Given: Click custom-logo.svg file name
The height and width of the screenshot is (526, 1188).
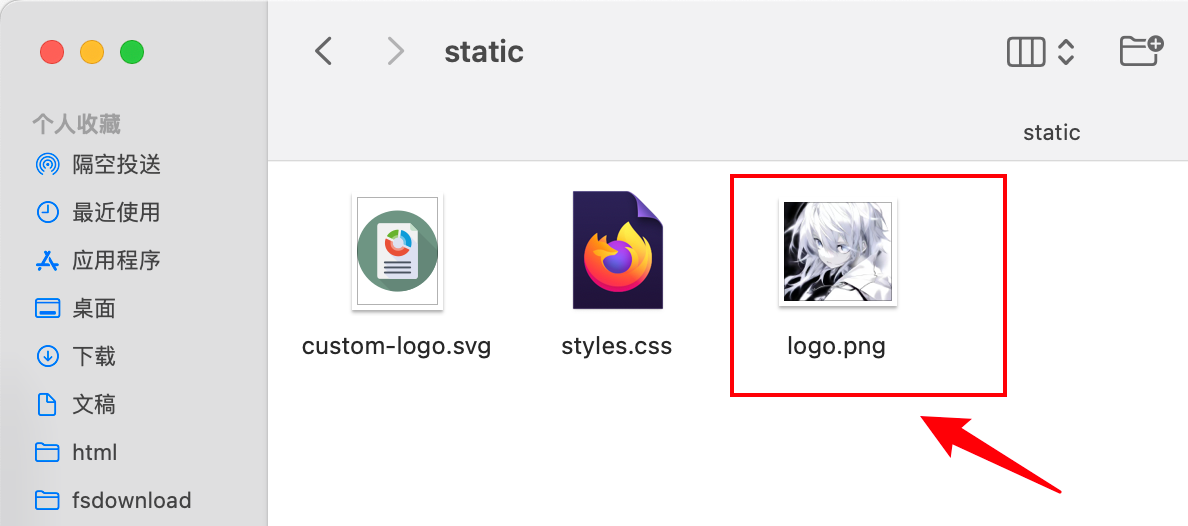Looking at the screenshot, I should (396, 346).
